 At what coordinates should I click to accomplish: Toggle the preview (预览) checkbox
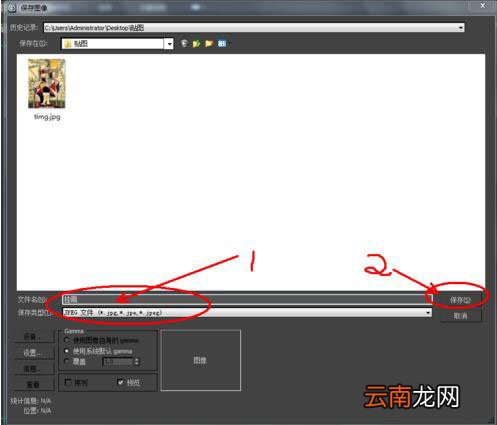pyautogui.click(x=121, y=382)
